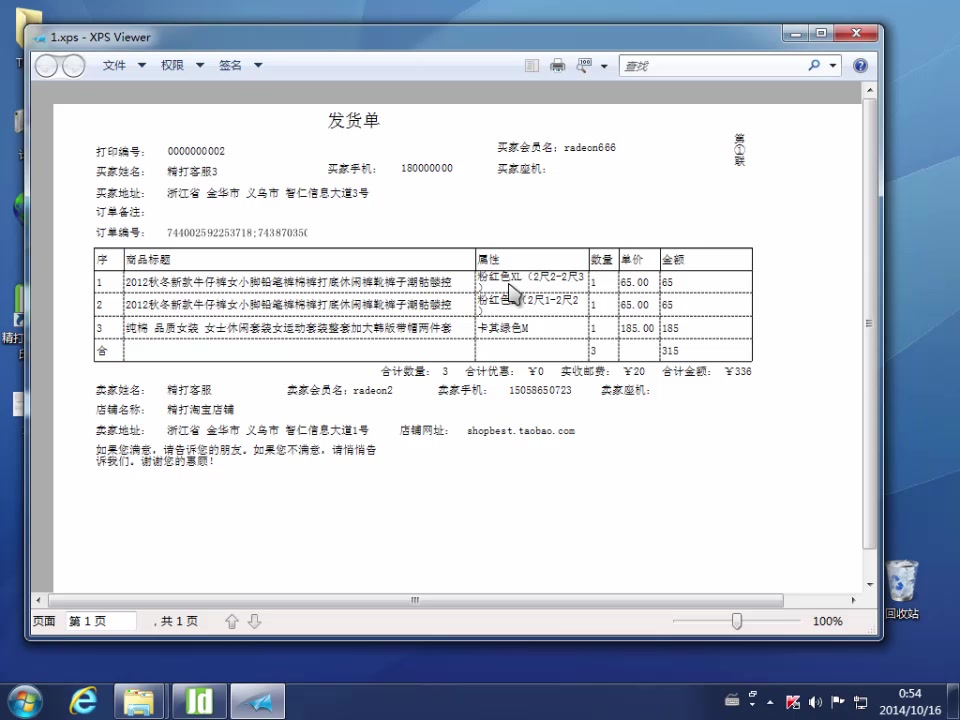Click the zoom 100% magnifier icon
Screen dimensions: 960x720
(x=584, y=66)
